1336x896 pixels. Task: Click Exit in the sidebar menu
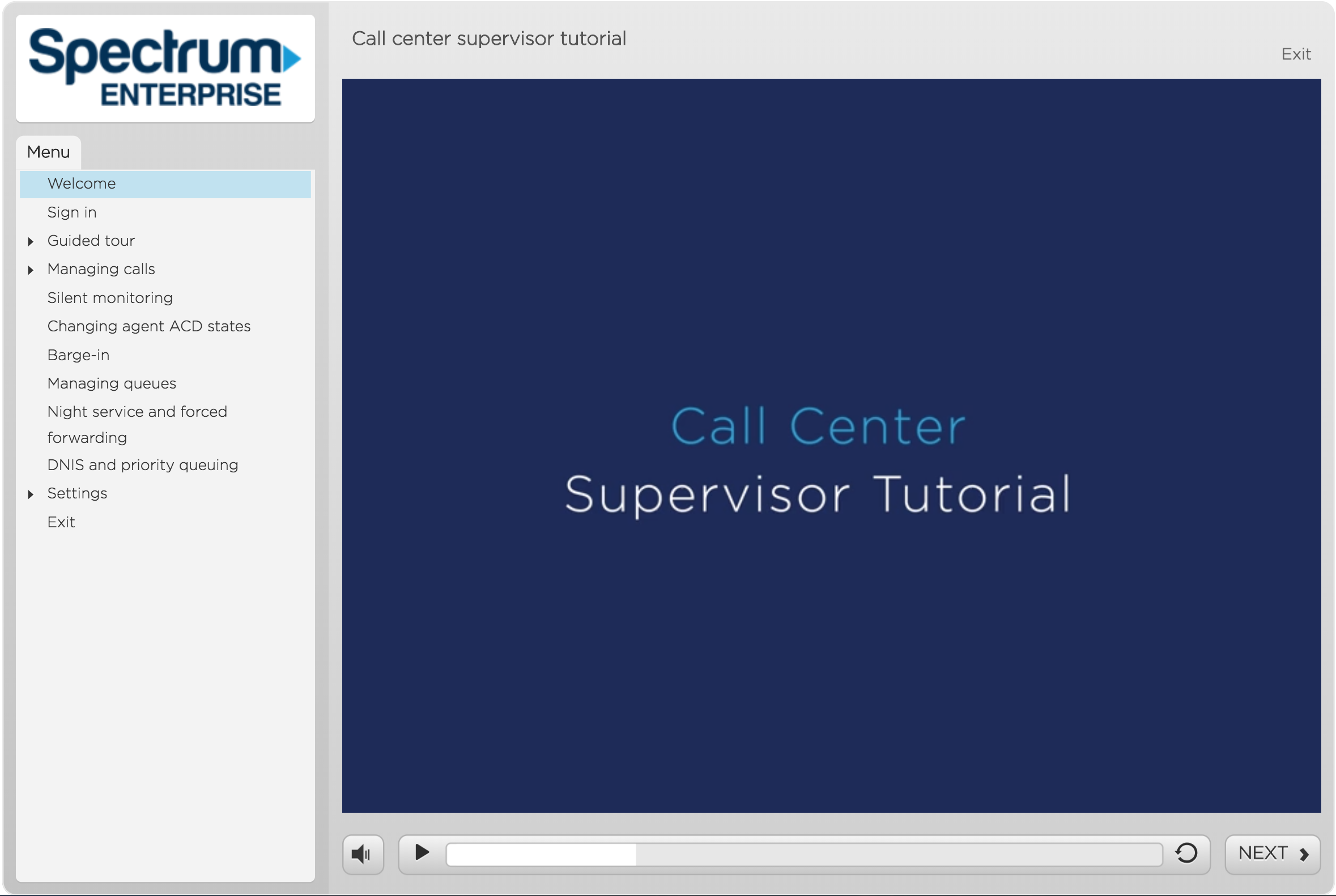click(61, 522)
